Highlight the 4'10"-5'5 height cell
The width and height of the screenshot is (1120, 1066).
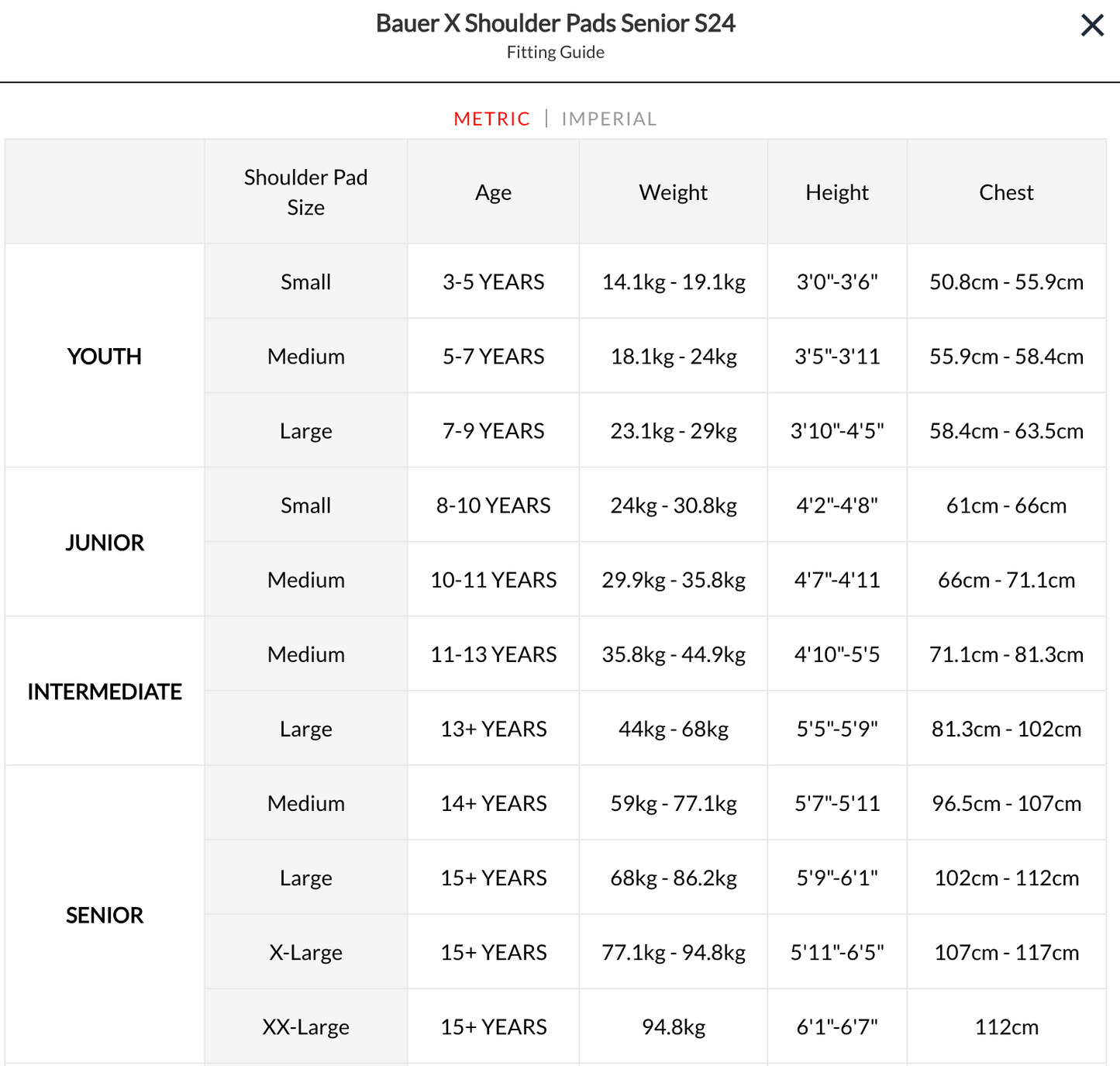click(x=837, y=654)
